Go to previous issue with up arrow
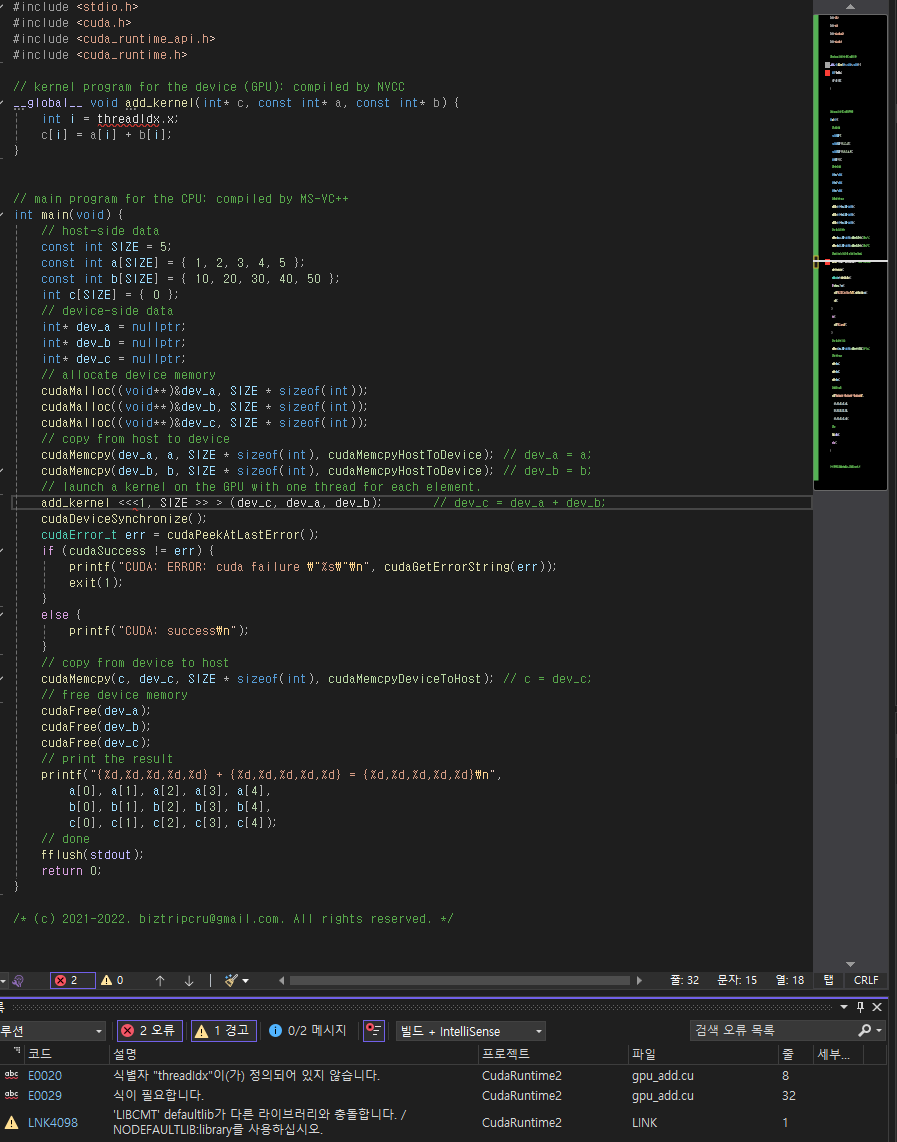Image resolution: width=897 pixels, height=1142 pixels. click(x=160, y=980)
